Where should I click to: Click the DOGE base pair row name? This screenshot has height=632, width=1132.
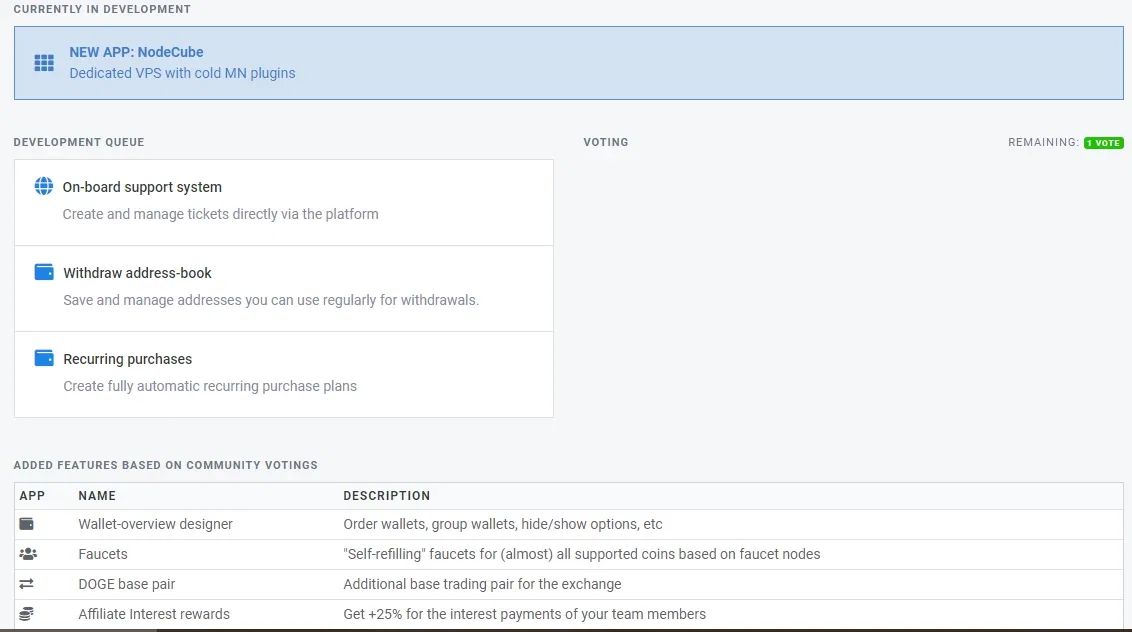click(126, 584)
